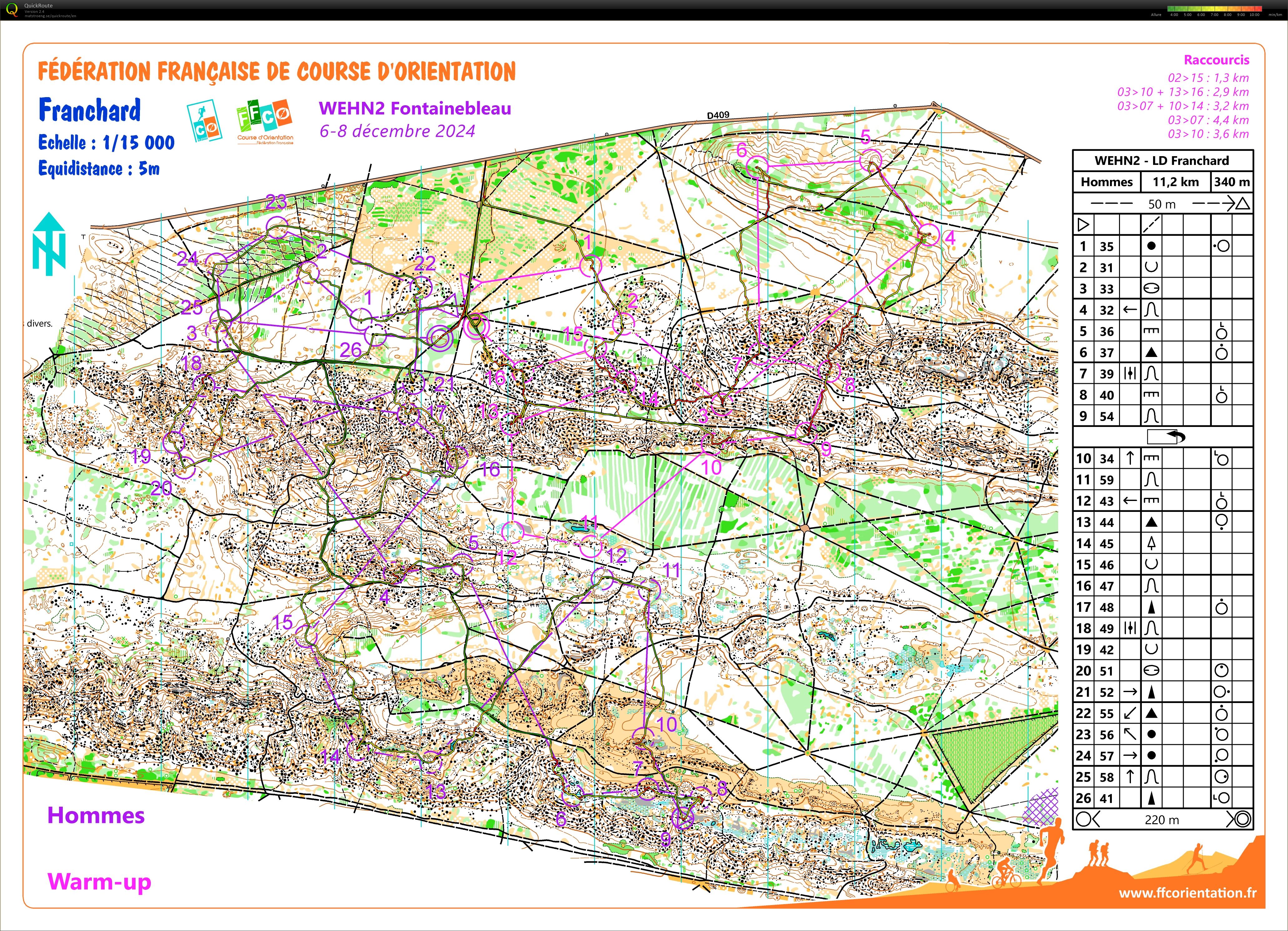Click the left arrow symbol in row 4
Image resolution: width=1288 pixels, height=931 pixels.
click(x=1130, y=310)
